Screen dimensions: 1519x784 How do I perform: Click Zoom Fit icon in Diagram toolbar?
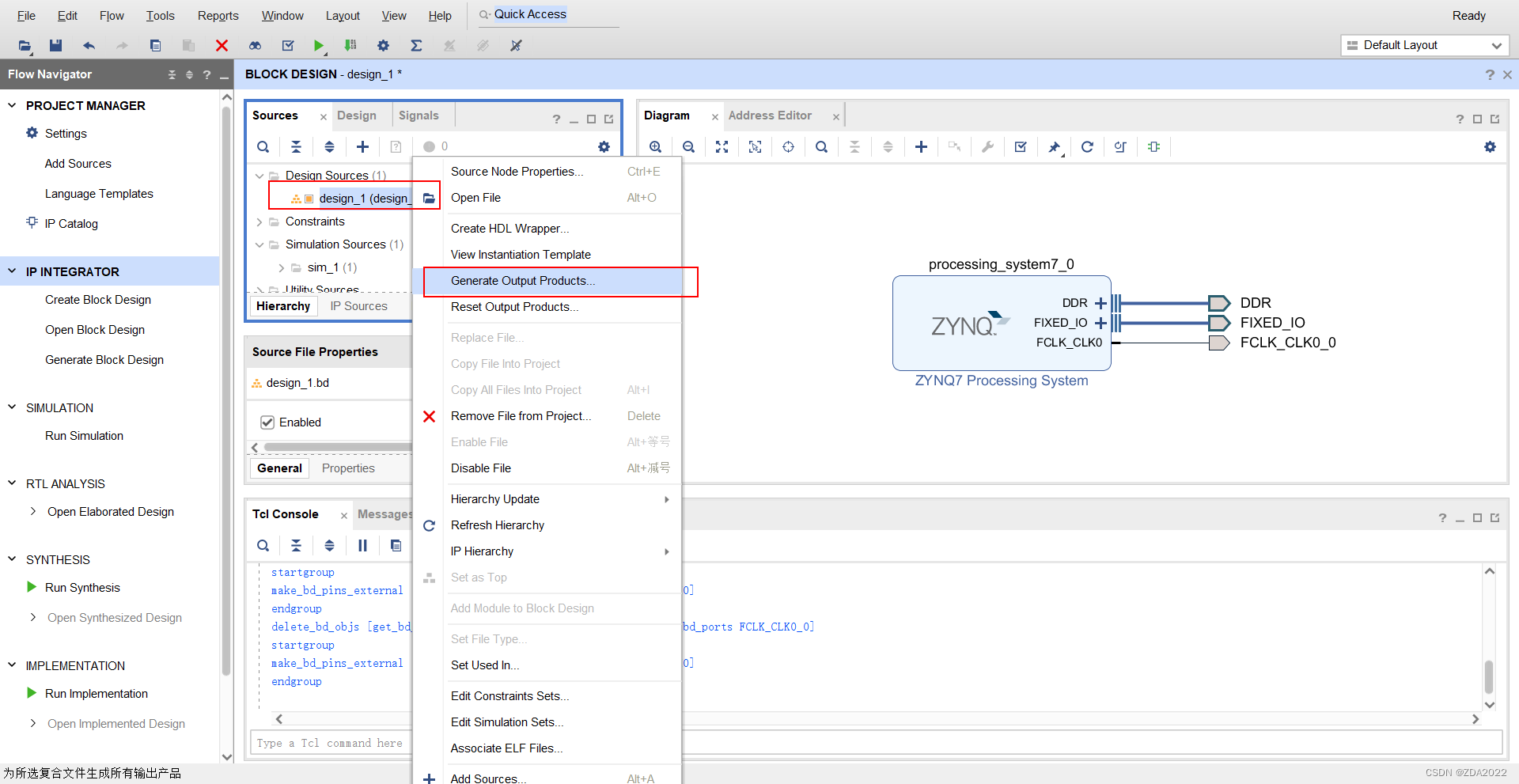pos(722,146)
